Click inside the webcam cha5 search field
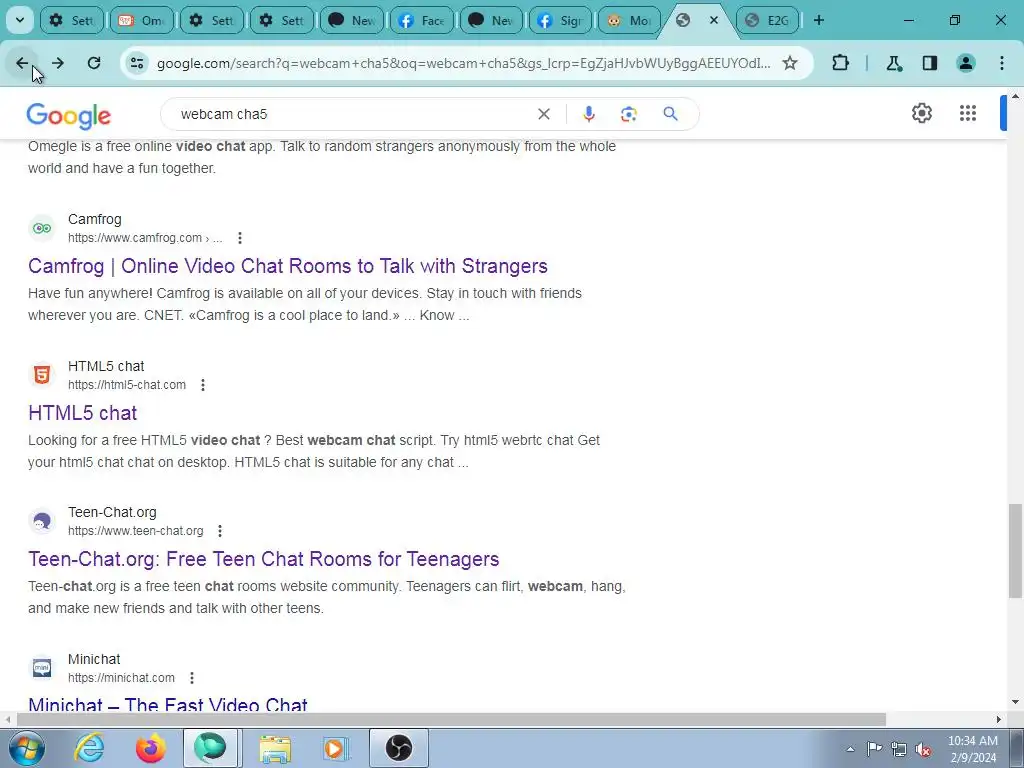Screen dimensions: 1024x768 pos(353,114)
